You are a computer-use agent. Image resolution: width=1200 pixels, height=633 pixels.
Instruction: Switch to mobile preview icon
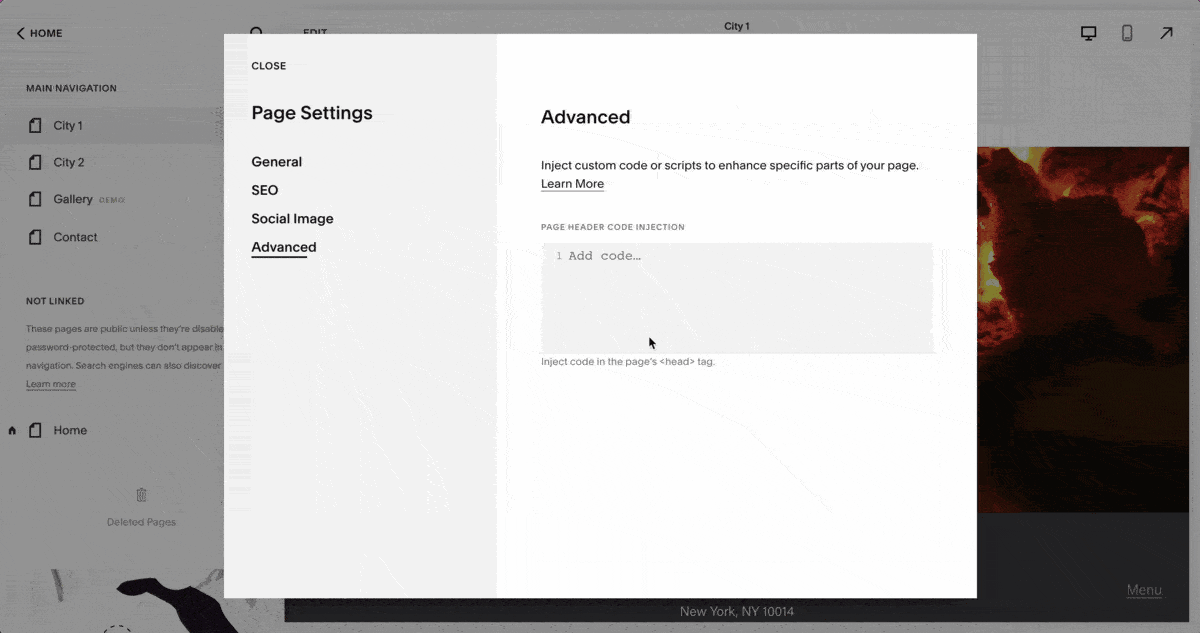pyautogui.click(x=1127, y=33)
